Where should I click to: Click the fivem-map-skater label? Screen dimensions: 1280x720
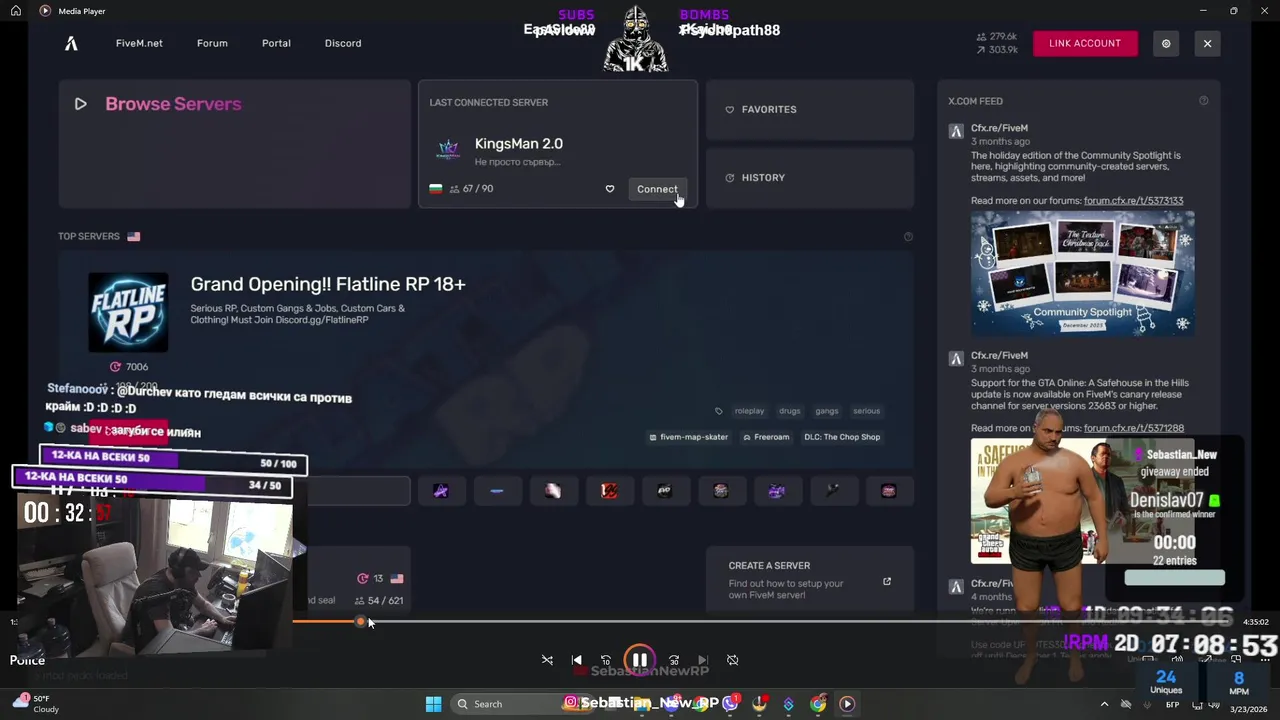coord(688,437)
